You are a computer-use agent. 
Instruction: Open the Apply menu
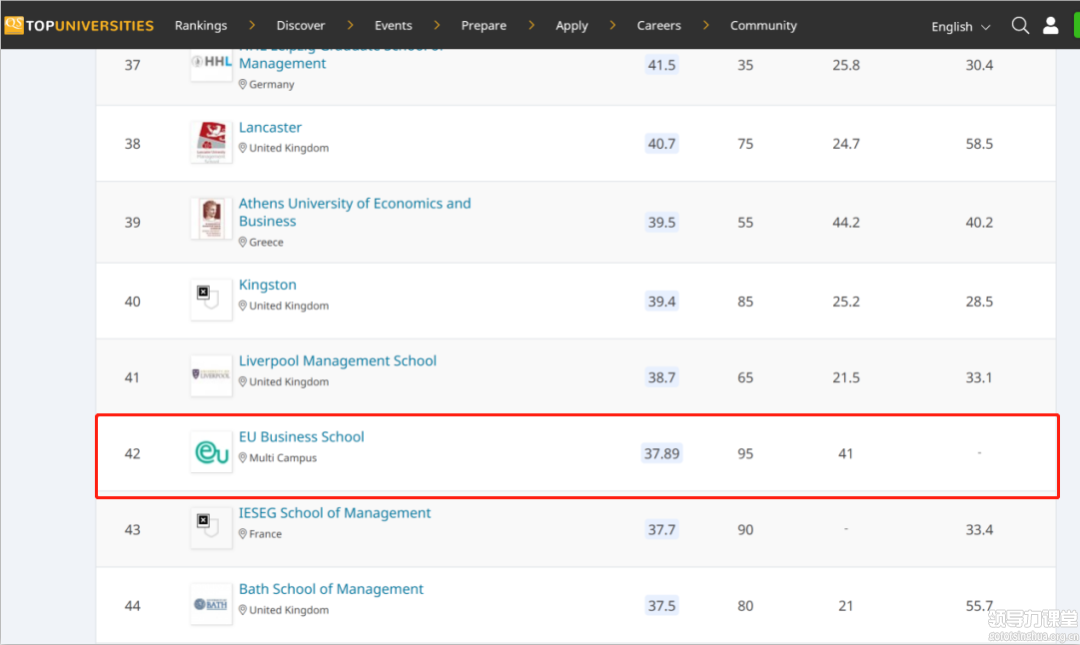click(x=572, y=25)
